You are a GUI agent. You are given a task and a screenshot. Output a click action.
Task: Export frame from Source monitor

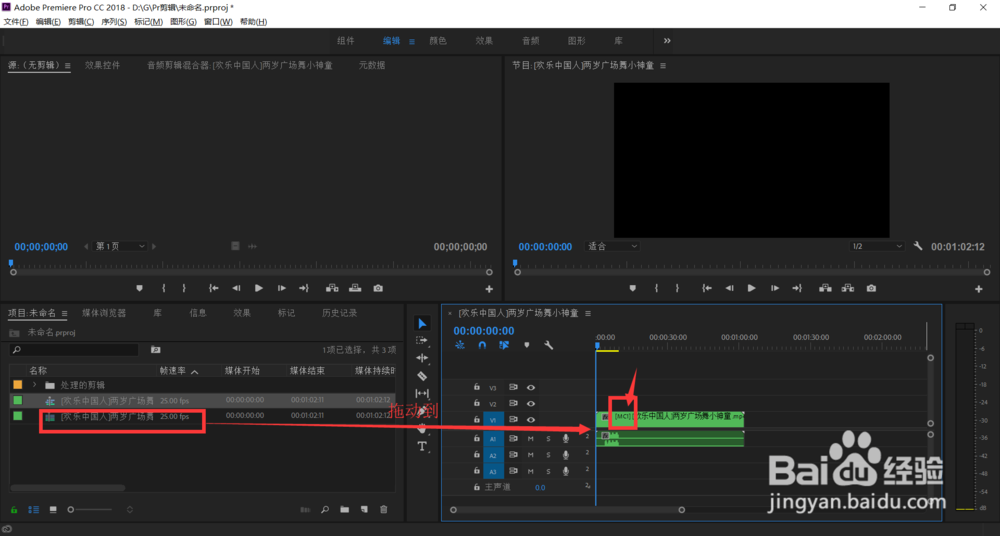tap(378, 288)
